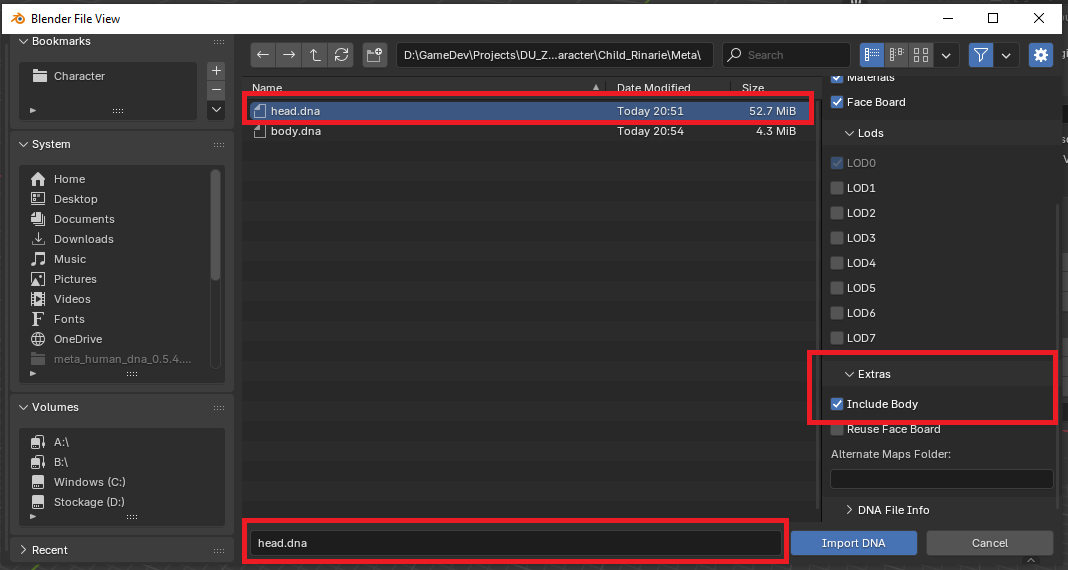The width and height of the screenshot is (1068, 570).
Task: Enable the LOD3 checkbox
Action: click(837, 238)
